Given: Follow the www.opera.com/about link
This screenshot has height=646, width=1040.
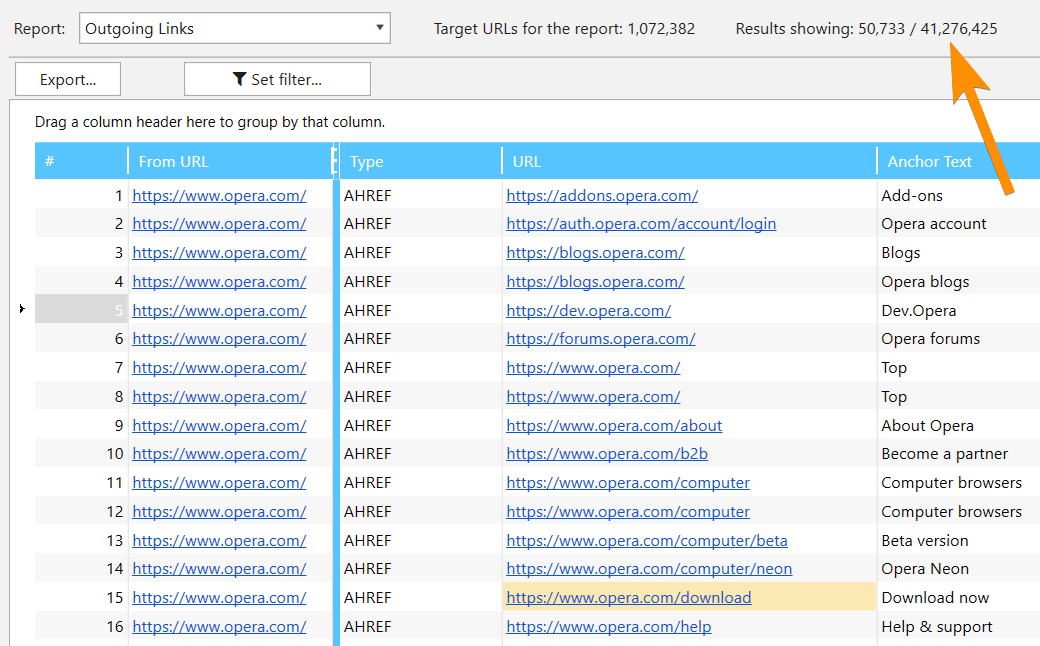Looking at the screenshot, I should tap(614, 426).
